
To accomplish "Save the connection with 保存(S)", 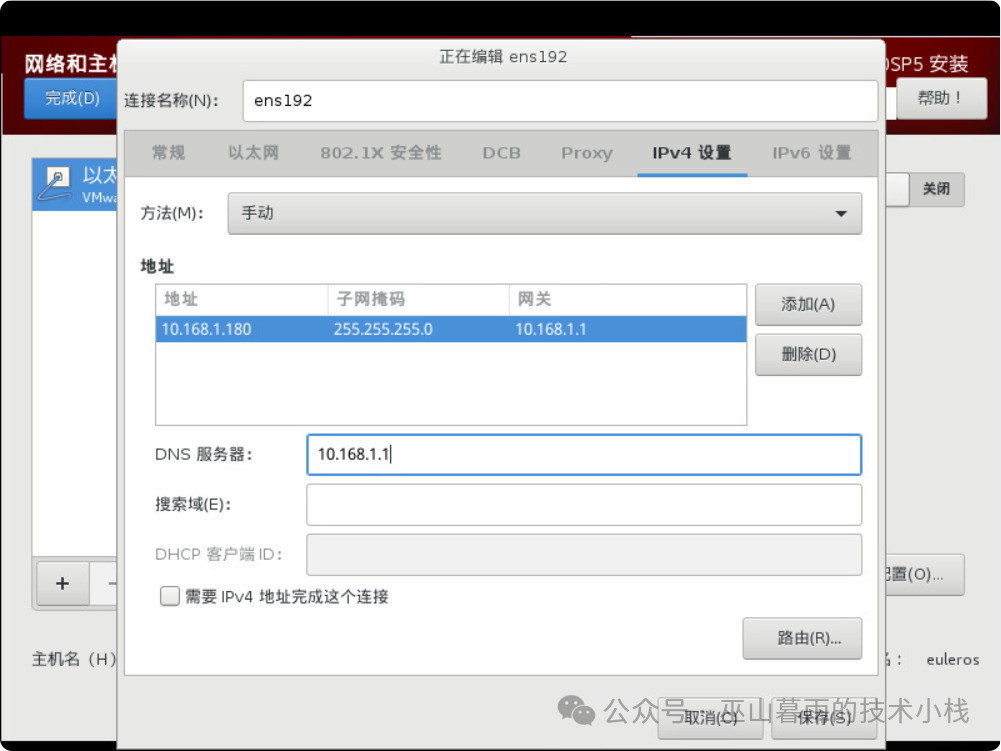I will pyautogui.click(x=826, y=719).
